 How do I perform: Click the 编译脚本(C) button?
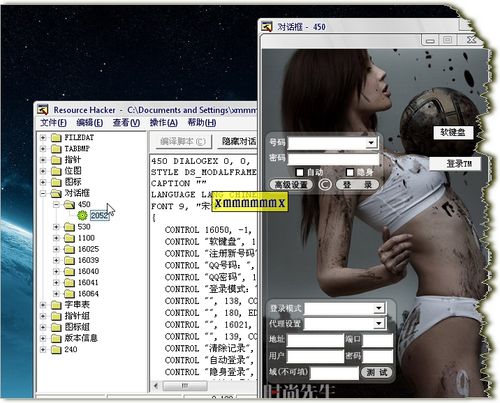[x=183, y=142]
